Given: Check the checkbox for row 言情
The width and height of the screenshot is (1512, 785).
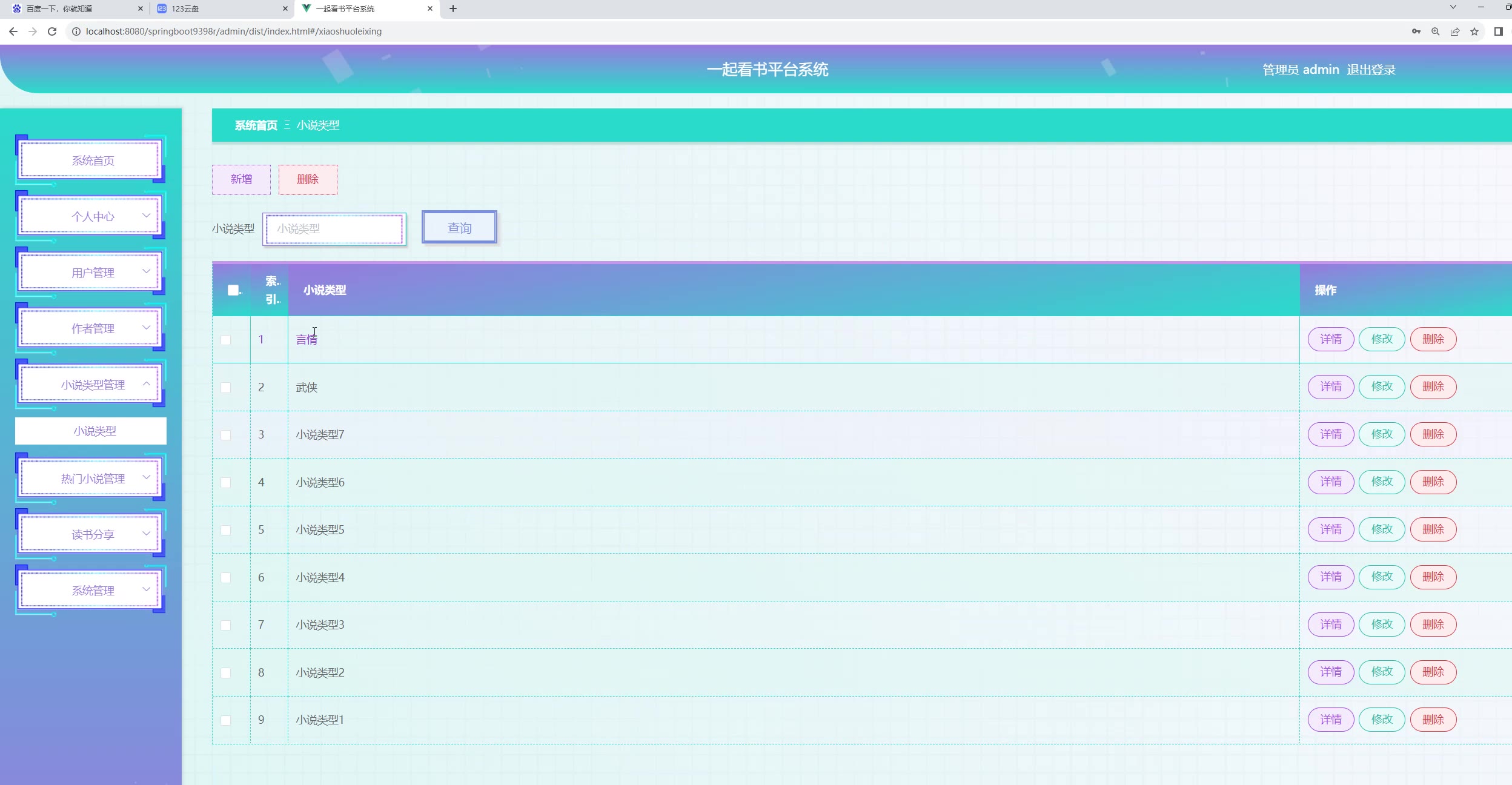Looking at the screenshot, I should tap(226, 340).
